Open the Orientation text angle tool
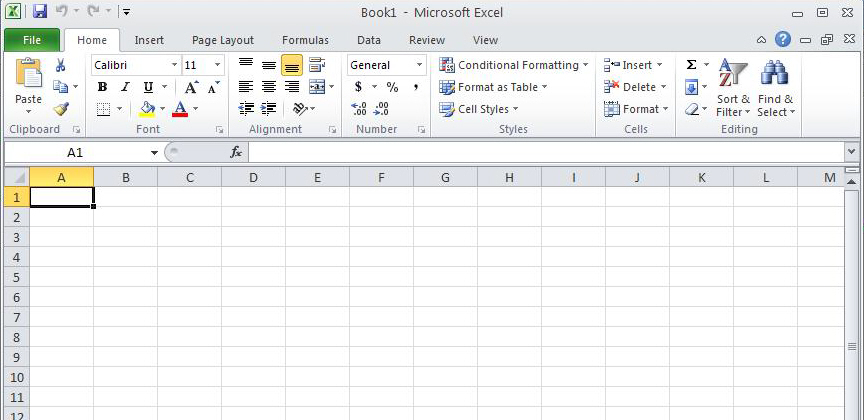Screen dimensions: 864x420 pos(300,109)
